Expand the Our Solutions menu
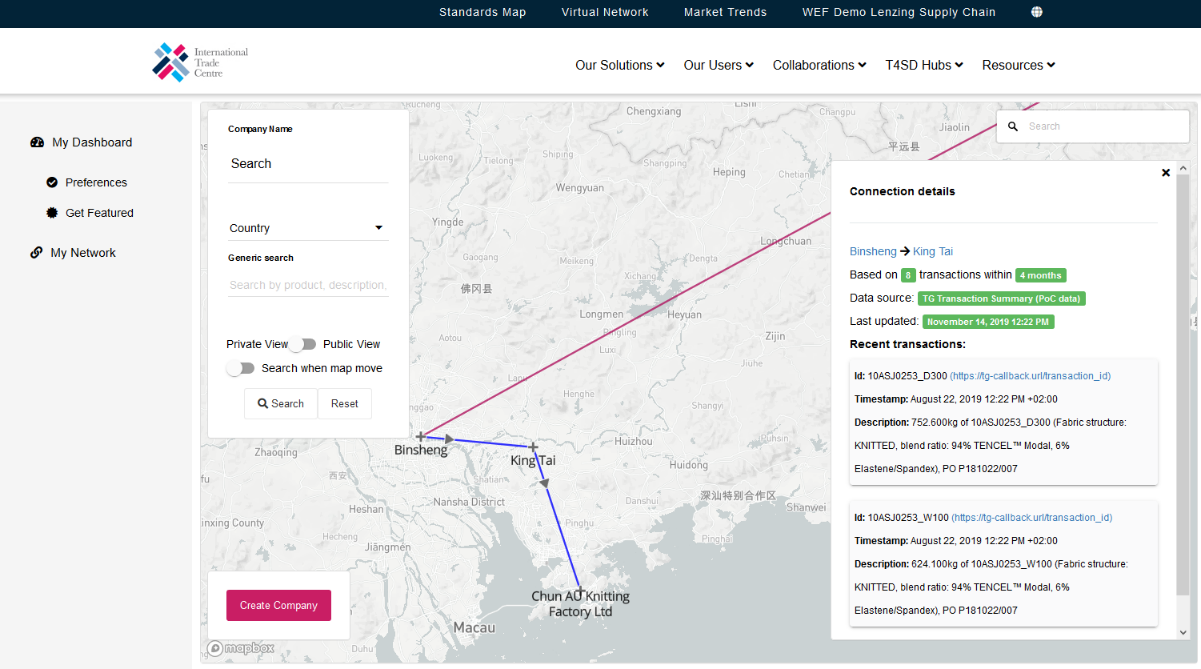The image size is (1201, 669). (x=619, y=65)
